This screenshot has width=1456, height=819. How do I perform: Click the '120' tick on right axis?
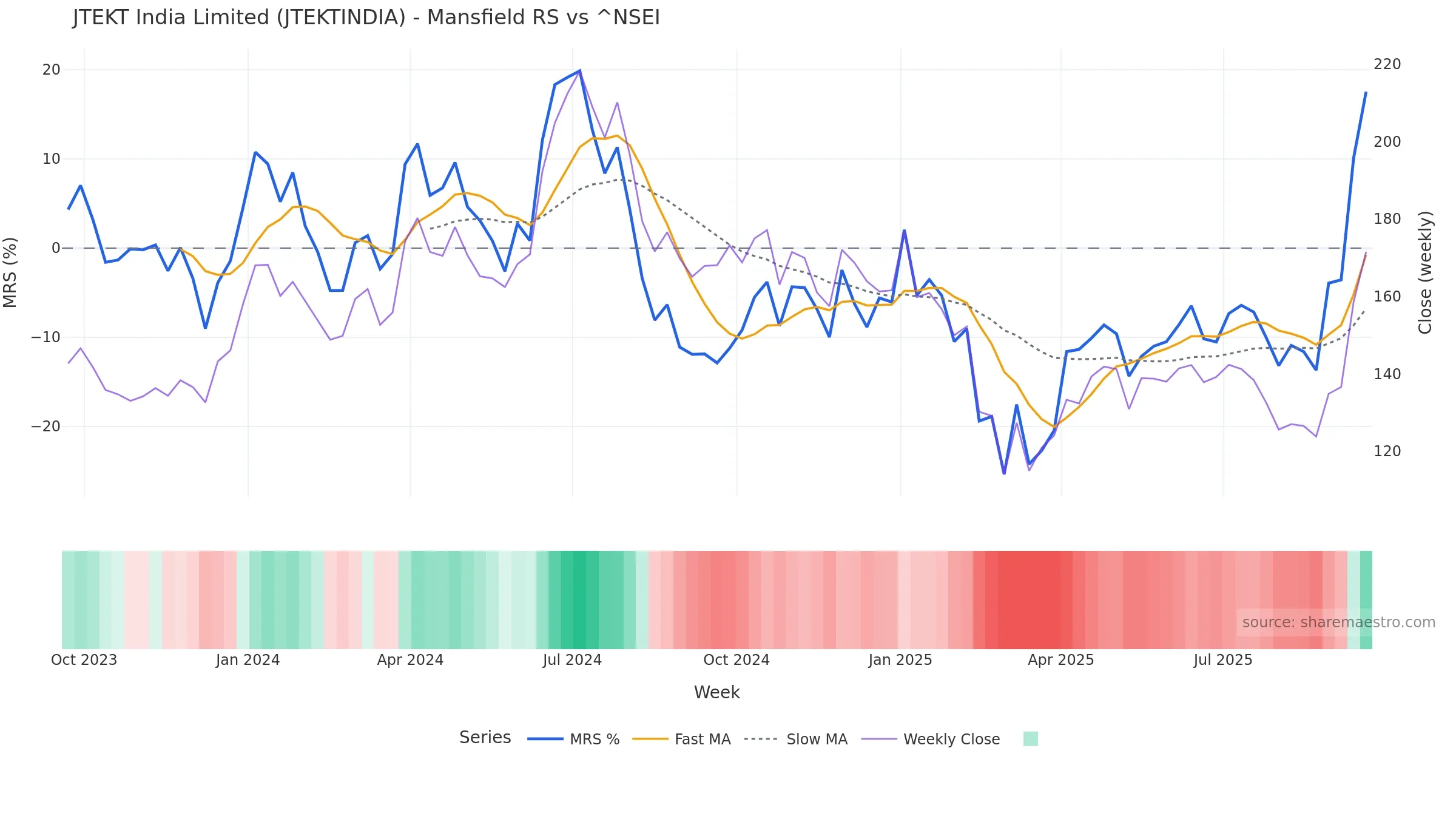tap(1387, 451)
